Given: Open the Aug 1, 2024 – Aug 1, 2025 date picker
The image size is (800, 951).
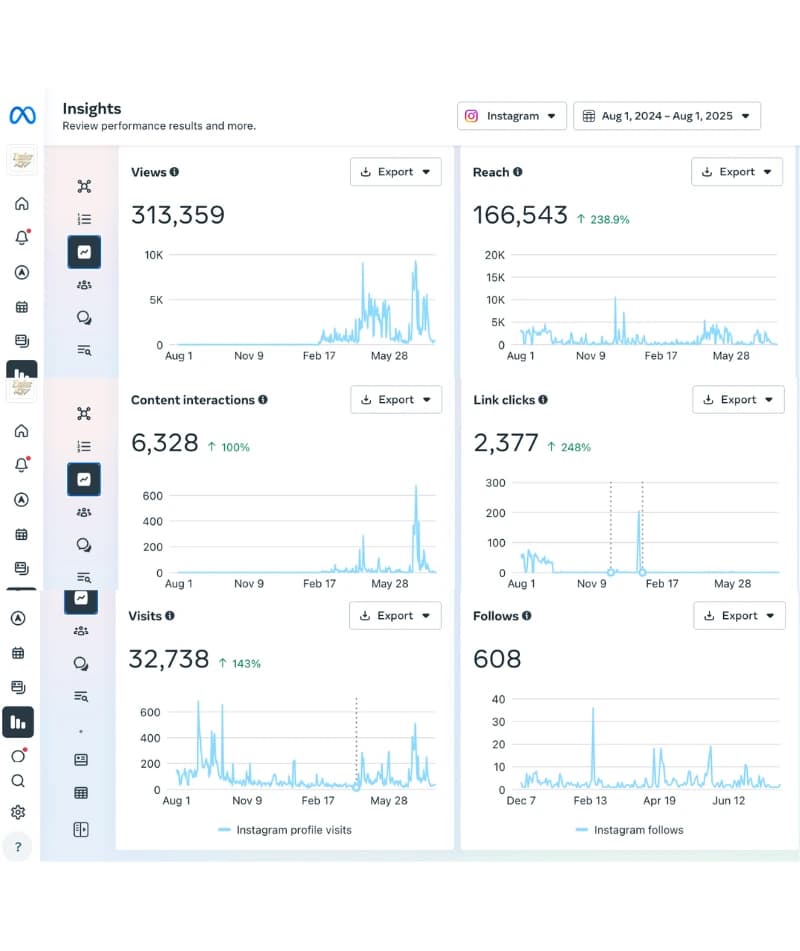Looking at the screenshot, I should pos(666,116).
